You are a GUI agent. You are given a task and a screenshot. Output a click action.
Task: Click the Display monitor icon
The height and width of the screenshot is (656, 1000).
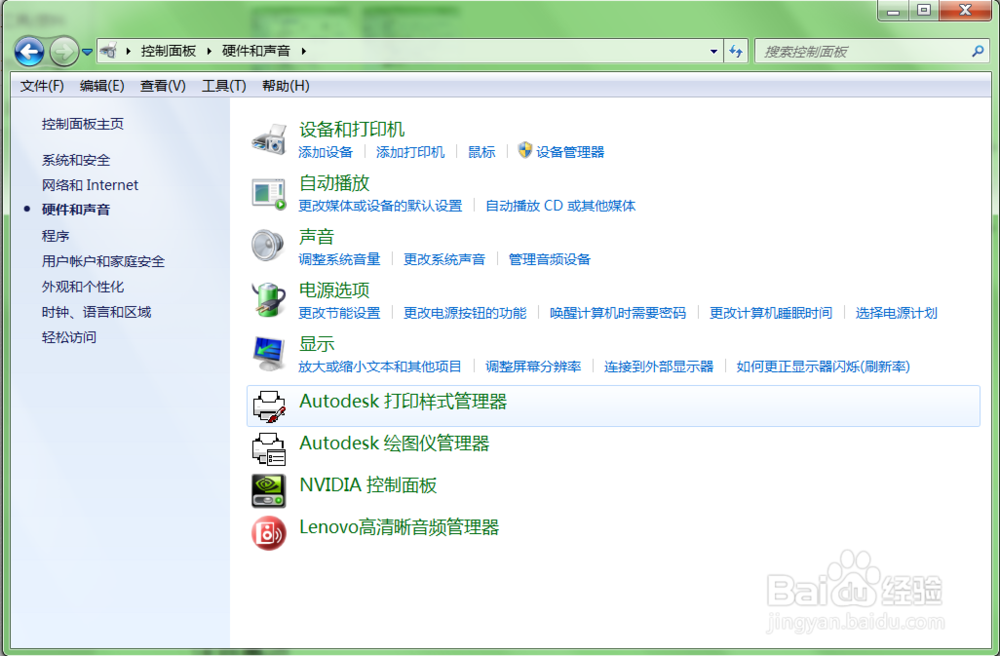pyautogui.click(x=268, y=353)
